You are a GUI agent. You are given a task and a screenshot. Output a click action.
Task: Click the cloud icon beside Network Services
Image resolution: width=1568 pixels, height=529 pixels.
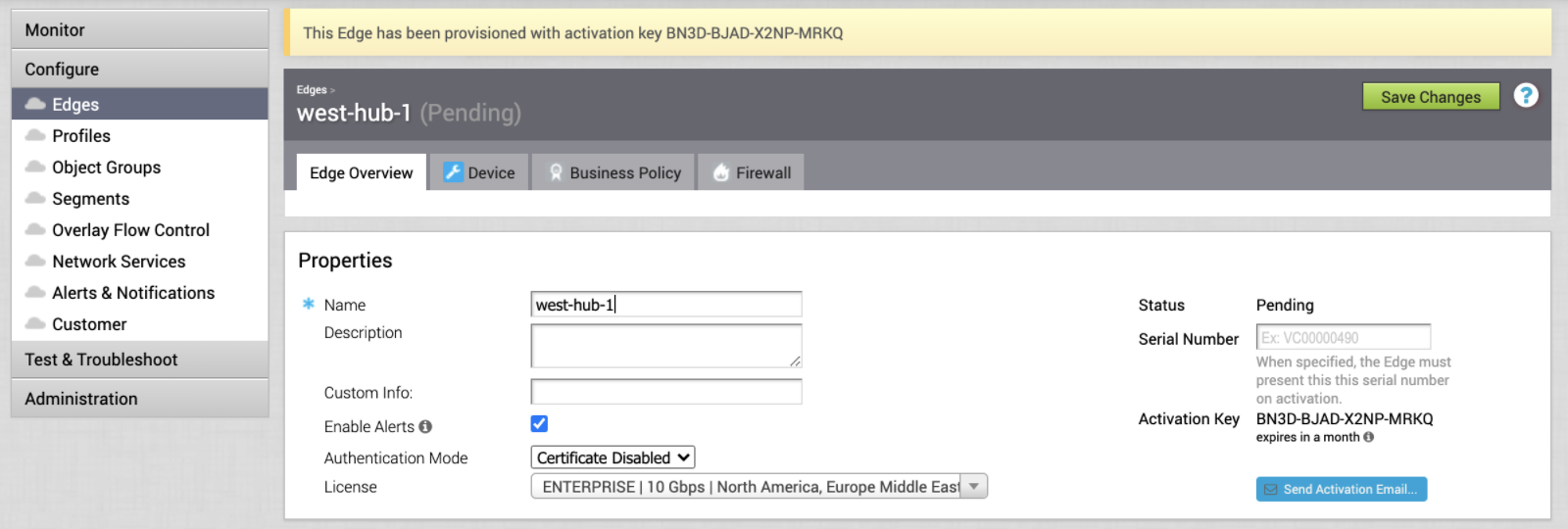(35, 261)
